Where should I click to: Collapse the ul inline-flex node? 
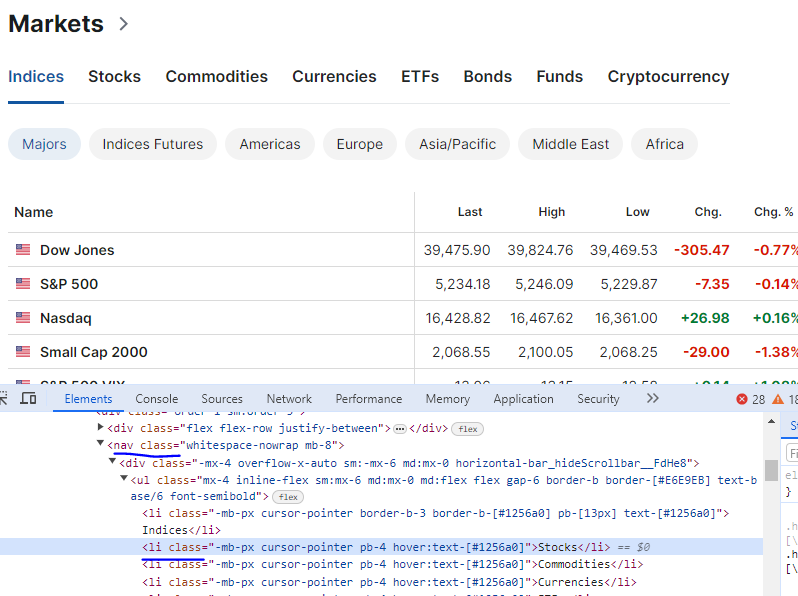tap(124, 478)
